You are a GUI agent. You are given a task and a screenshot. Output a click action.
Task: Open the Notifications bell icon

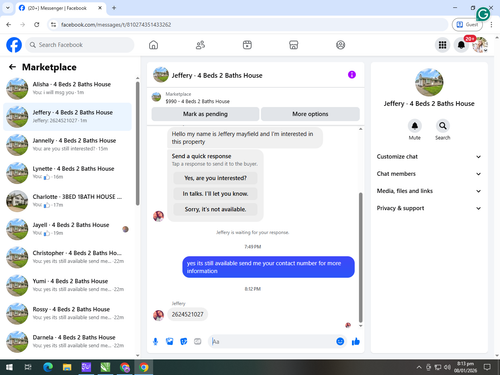point(461,45)
